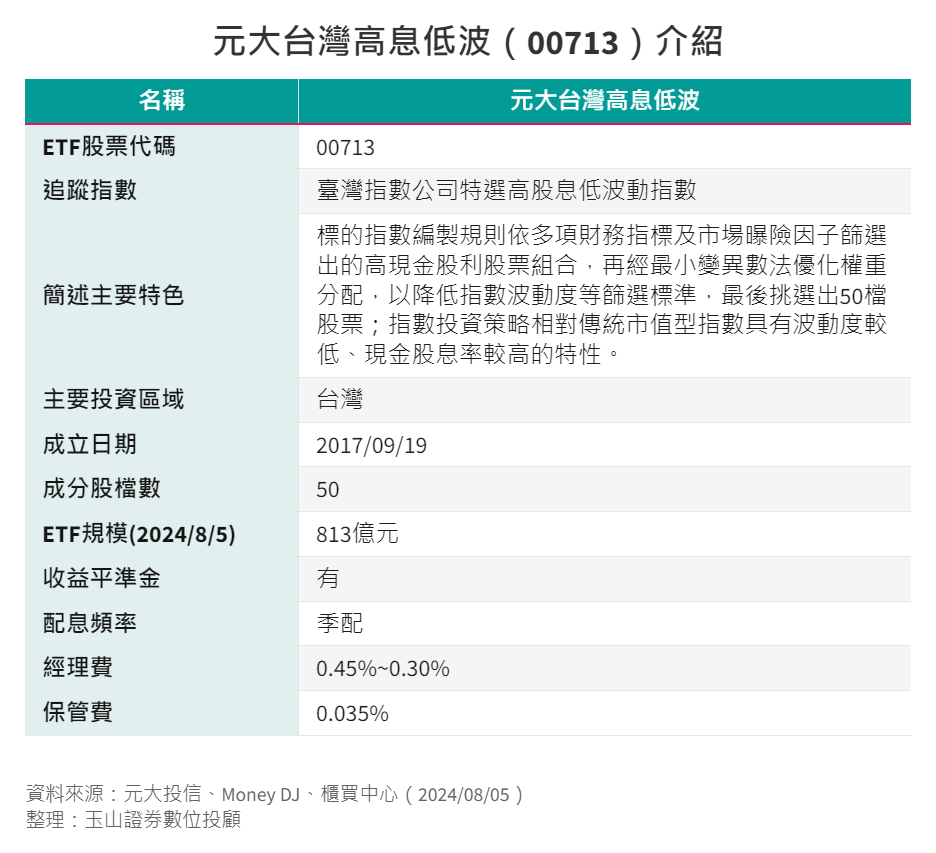
Task: Click the date 2017/09/19
Action: point(371,446)
